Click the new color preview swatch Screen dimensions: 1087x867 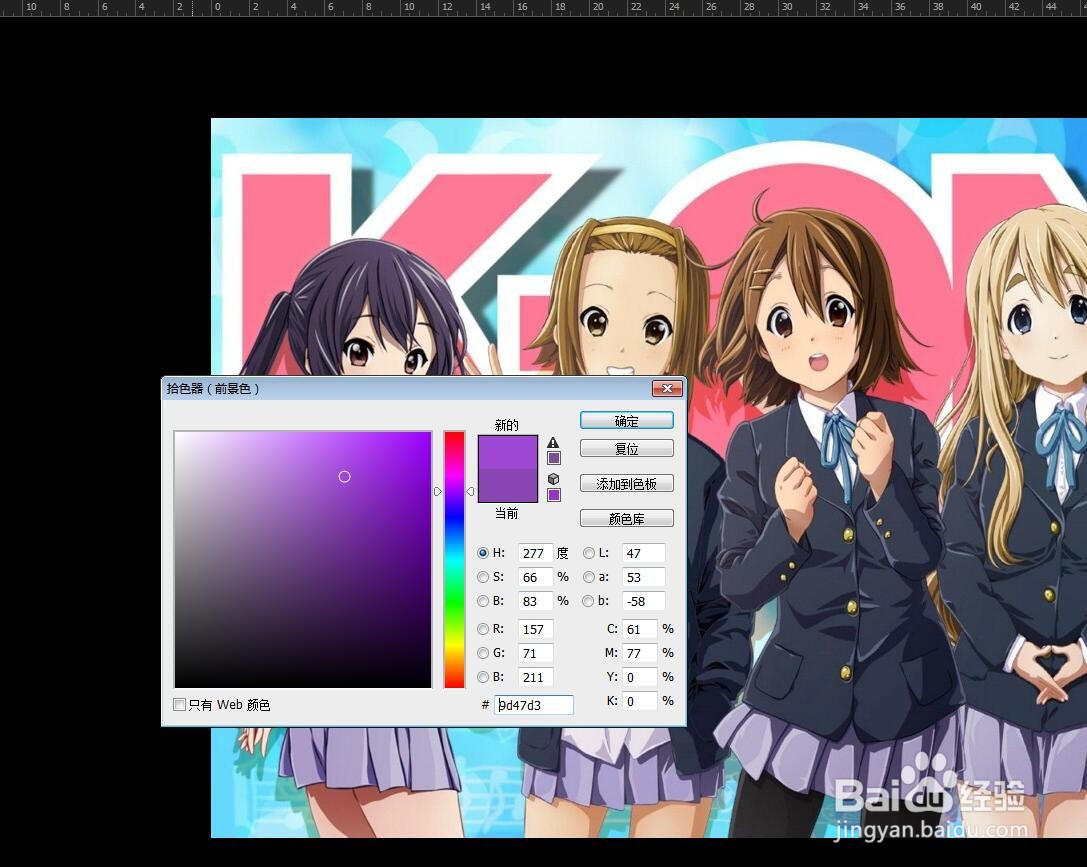click(507, 452)
